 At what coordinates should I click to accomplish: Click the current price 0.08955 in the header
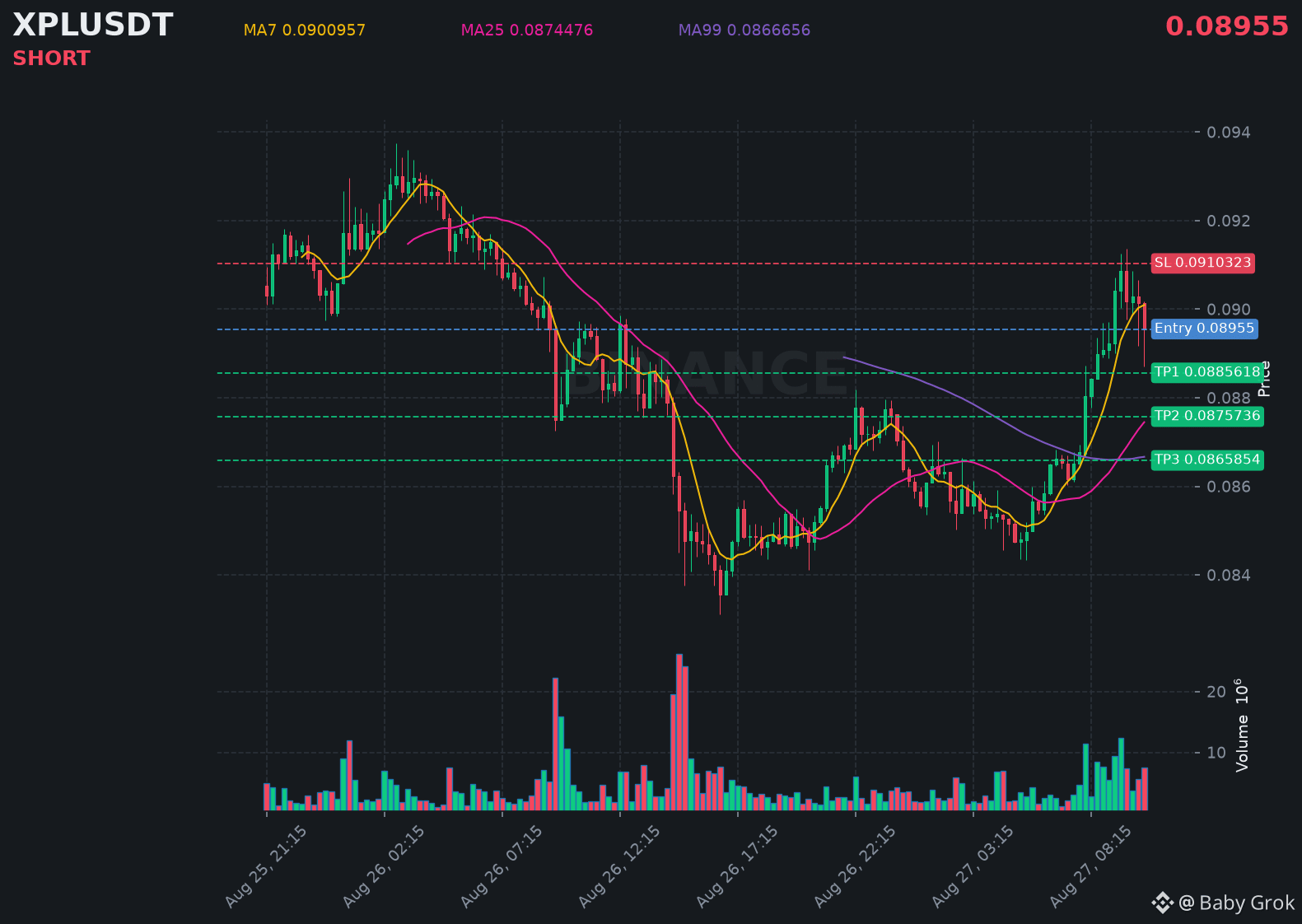(1226, 26)
